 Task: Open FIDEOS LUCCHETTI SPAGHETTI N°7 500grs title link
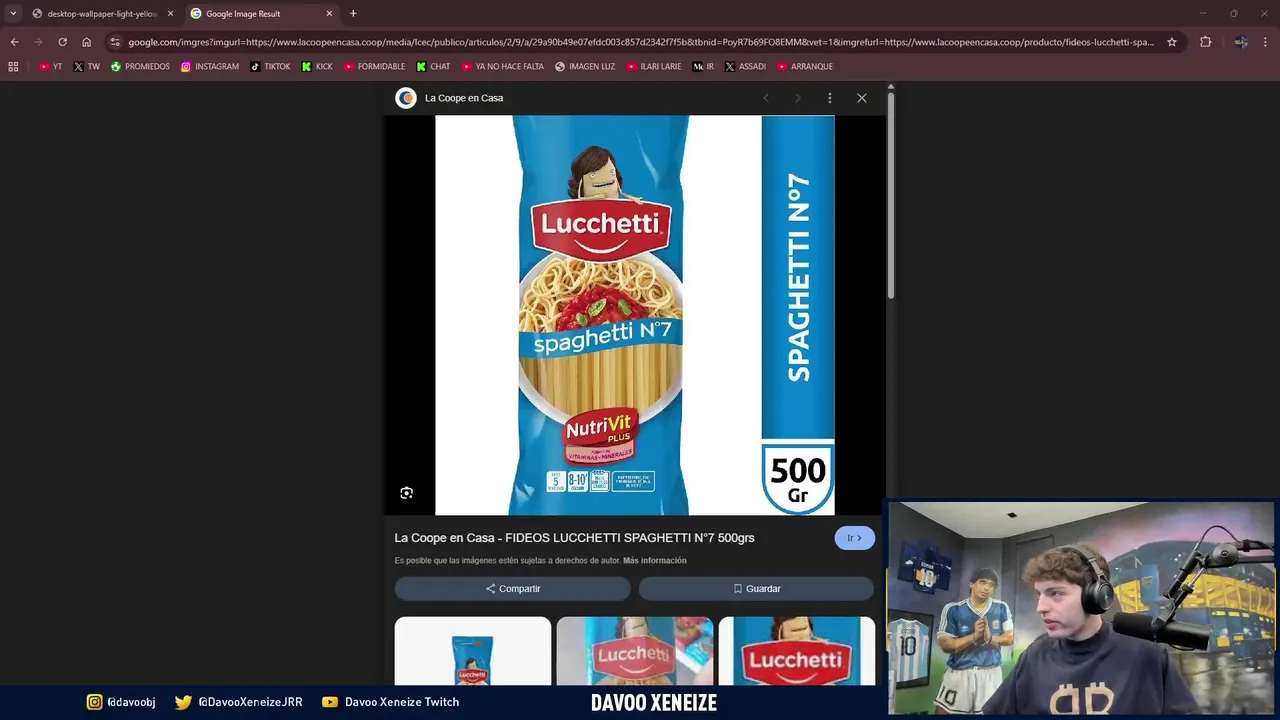point(574,538)
